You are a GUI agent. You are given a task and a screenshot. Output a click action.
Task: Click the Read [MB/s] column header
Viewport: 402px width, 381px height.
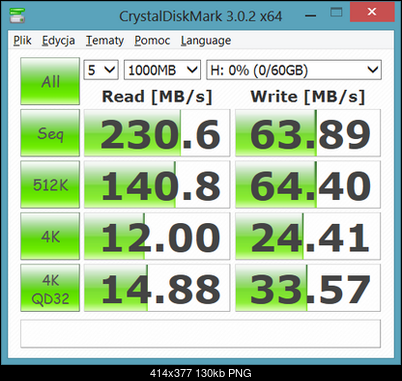click(157, 97)
